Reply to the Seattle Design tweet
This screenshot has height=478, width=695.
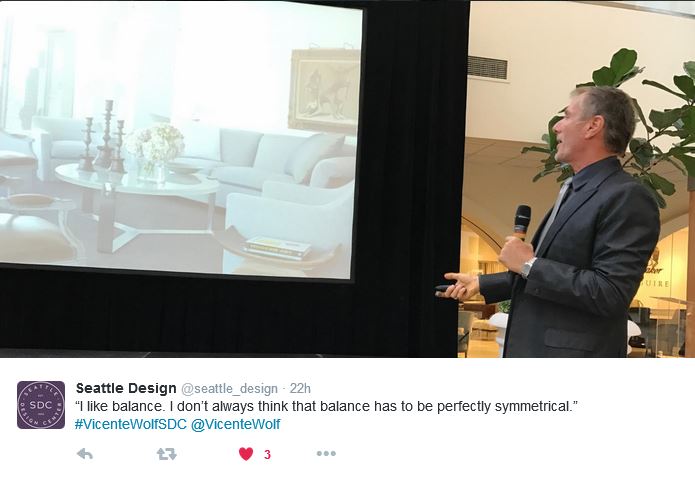[x=85, y=454]
